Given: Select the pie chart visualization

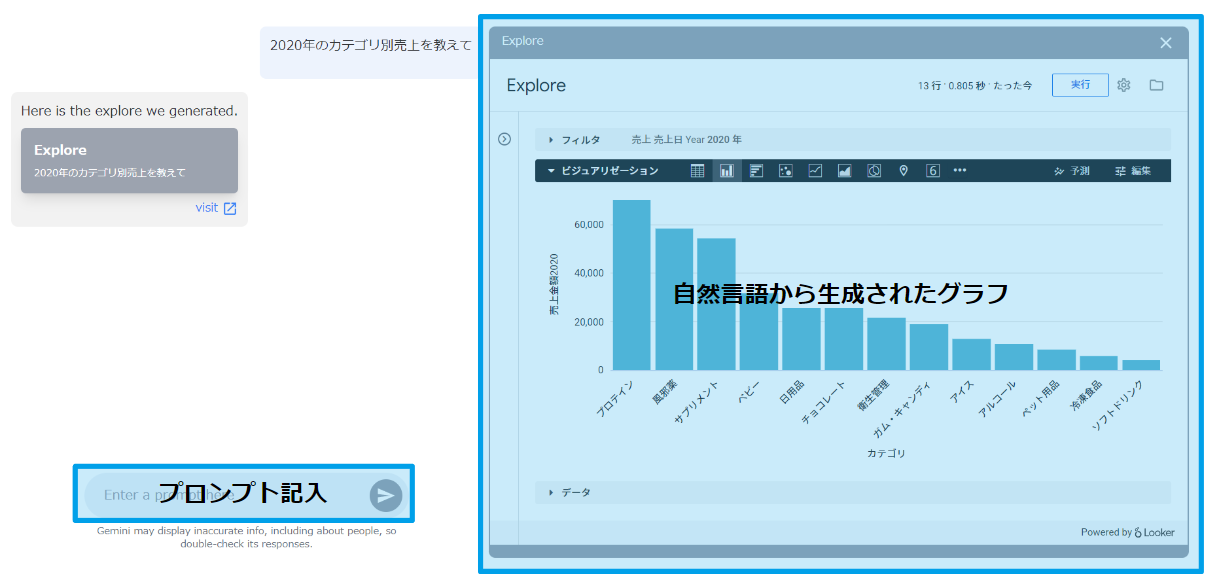Looking at the screenshot, I should pyautogui.click(x=872, y=170).
